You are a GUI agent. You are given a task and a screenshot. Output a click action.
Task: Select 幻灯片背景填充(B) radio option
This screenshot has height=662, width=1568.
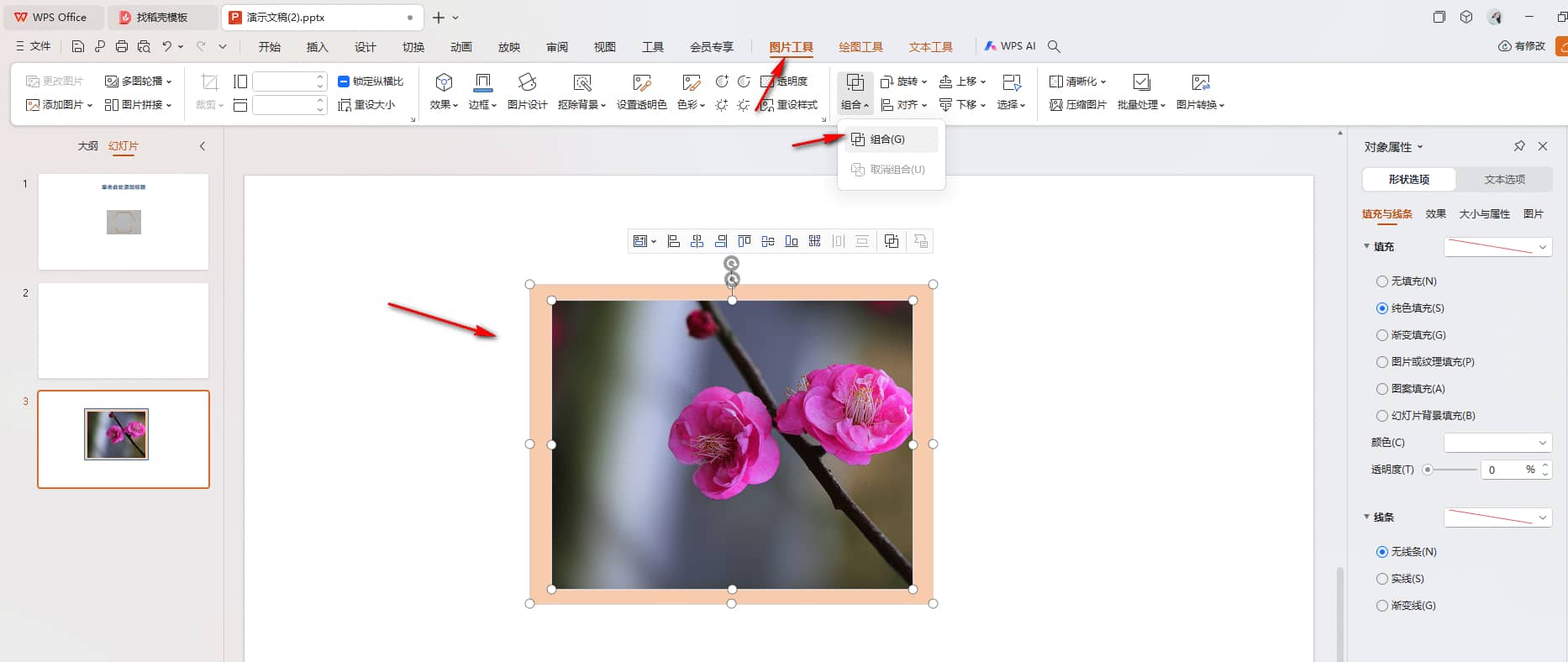[x=1381, y=416]
